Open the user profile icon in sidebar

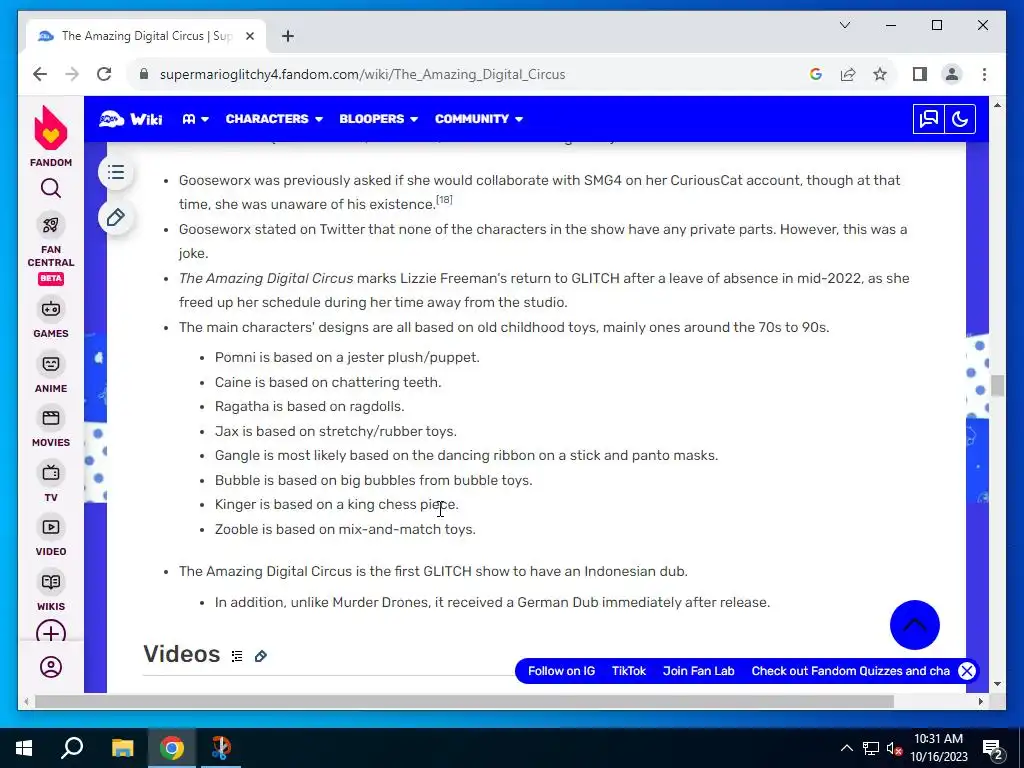pos(50,667)
